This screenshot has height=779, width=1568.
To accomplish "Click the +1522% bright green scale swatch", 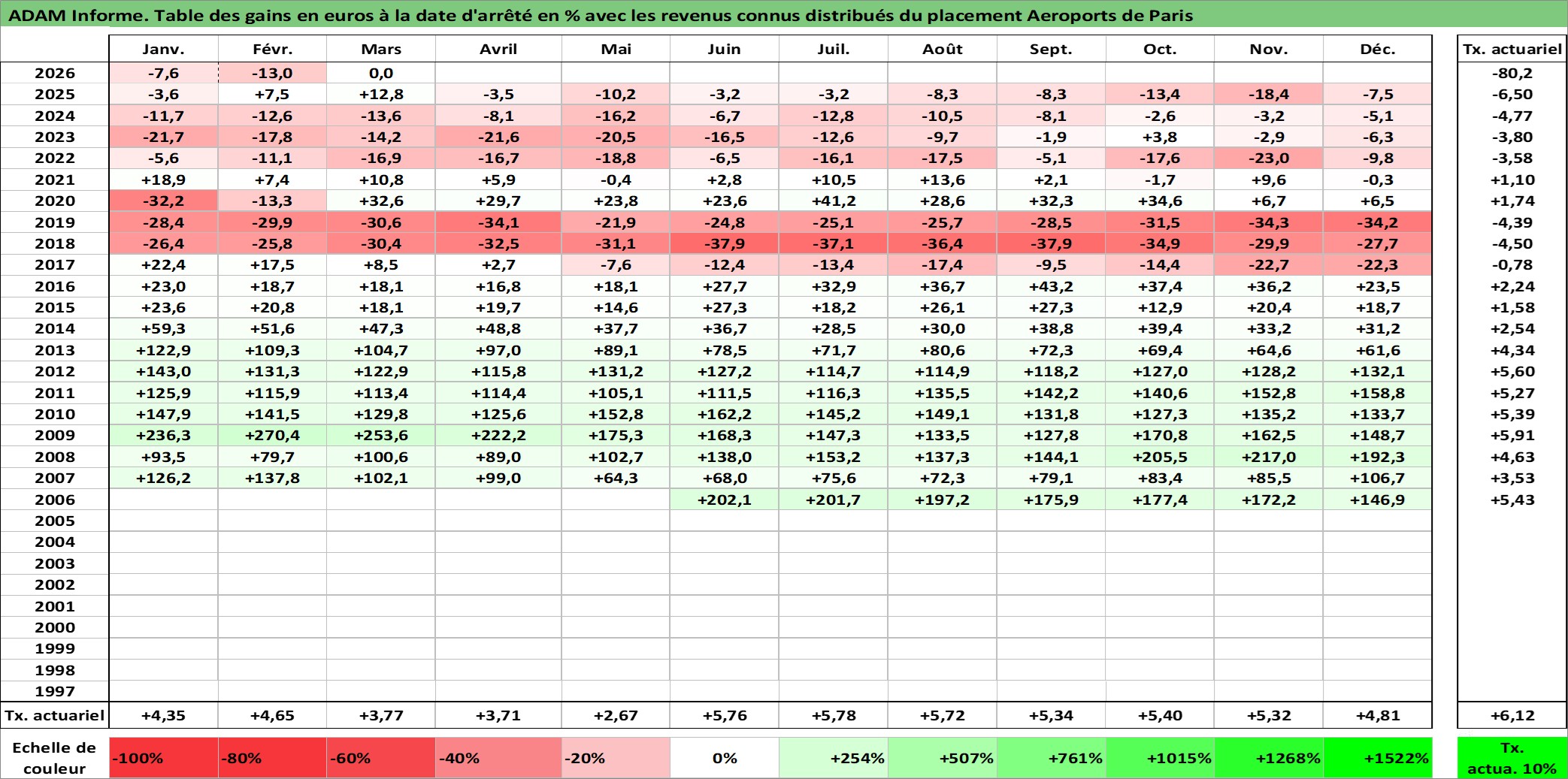I will [x=1378, y=758].
